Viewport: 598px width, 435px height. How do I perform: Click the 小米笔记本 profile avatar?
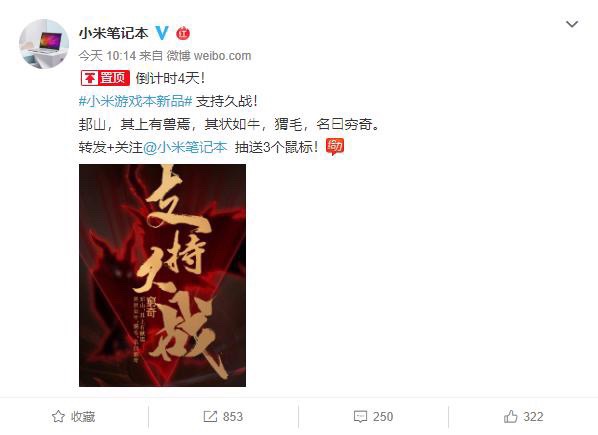click(44, 44)
